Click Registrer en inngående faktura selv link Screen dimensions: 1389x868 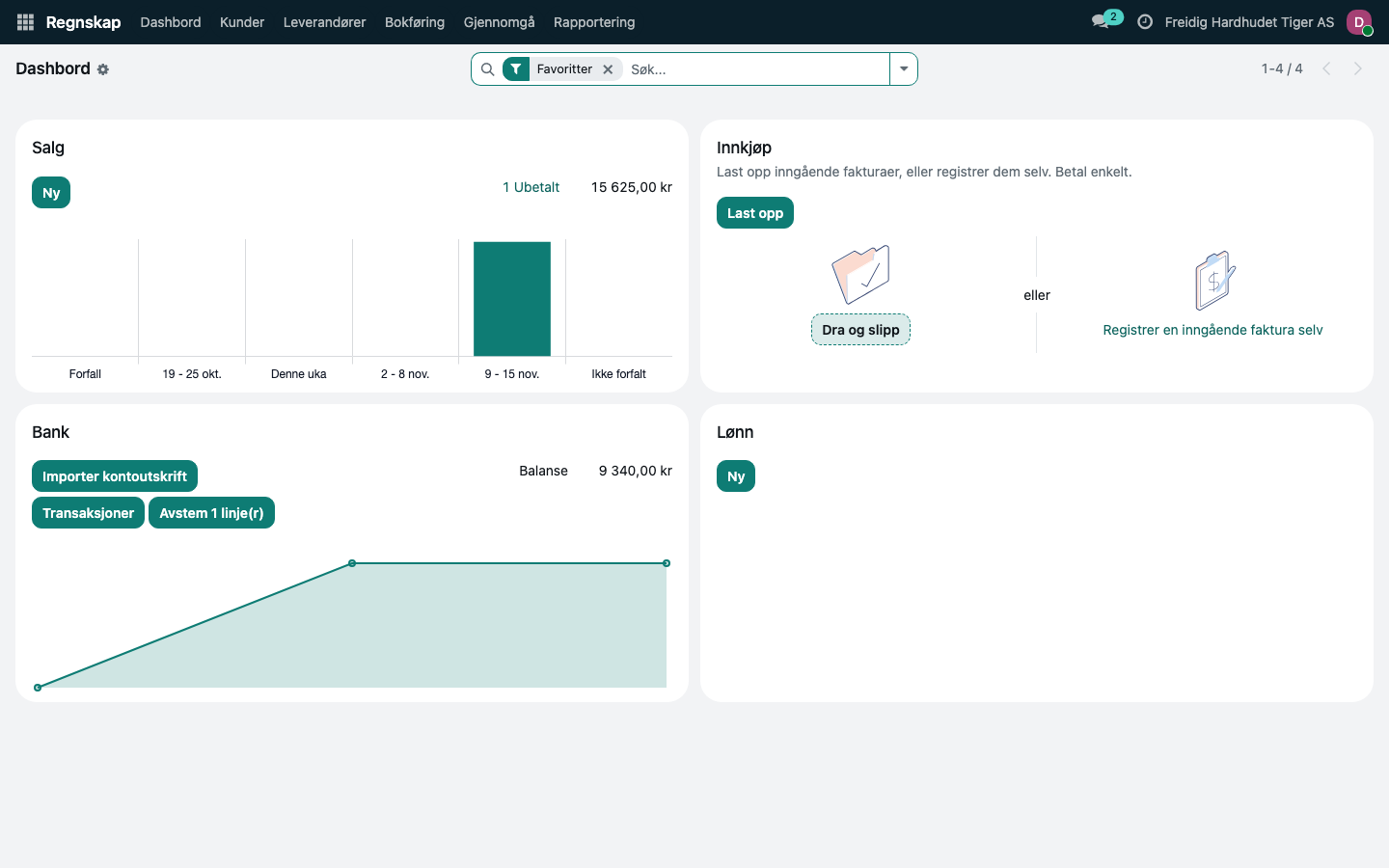(x=1212, y=330)
